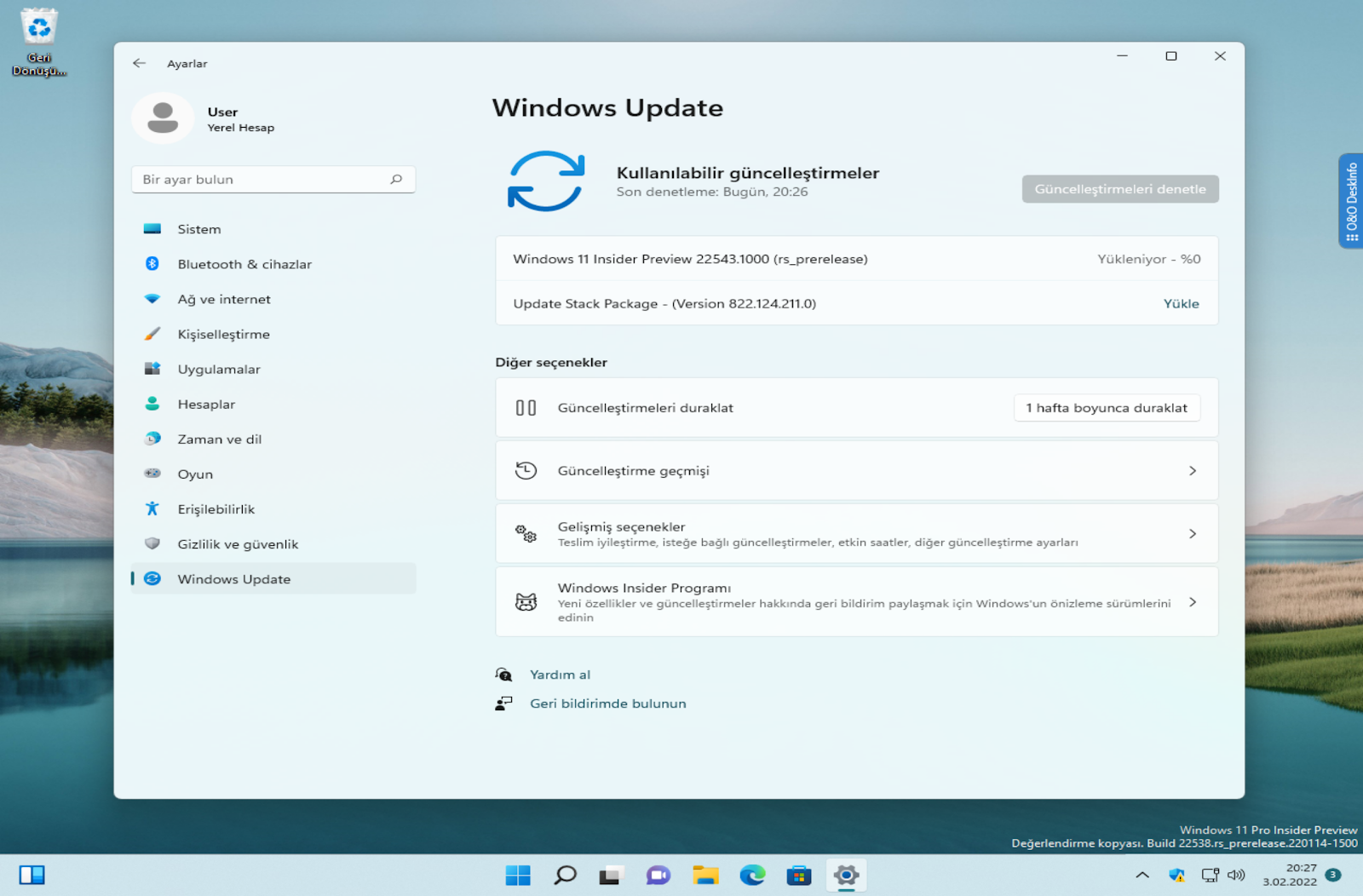
Task: Click the search magnifier in Bir ayar bulun
Action: [x=396, y=179]
